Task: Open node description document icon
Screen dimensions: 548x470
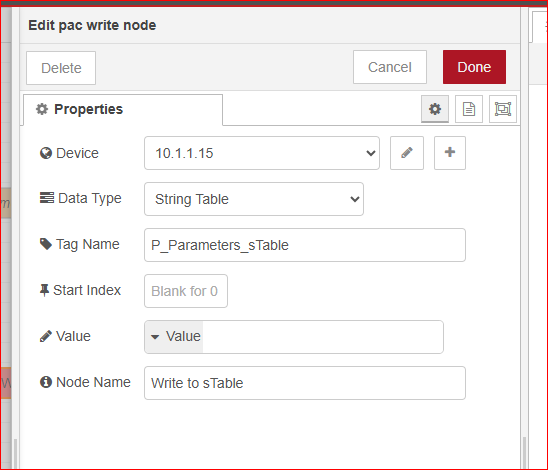Action: pos(469,109)
